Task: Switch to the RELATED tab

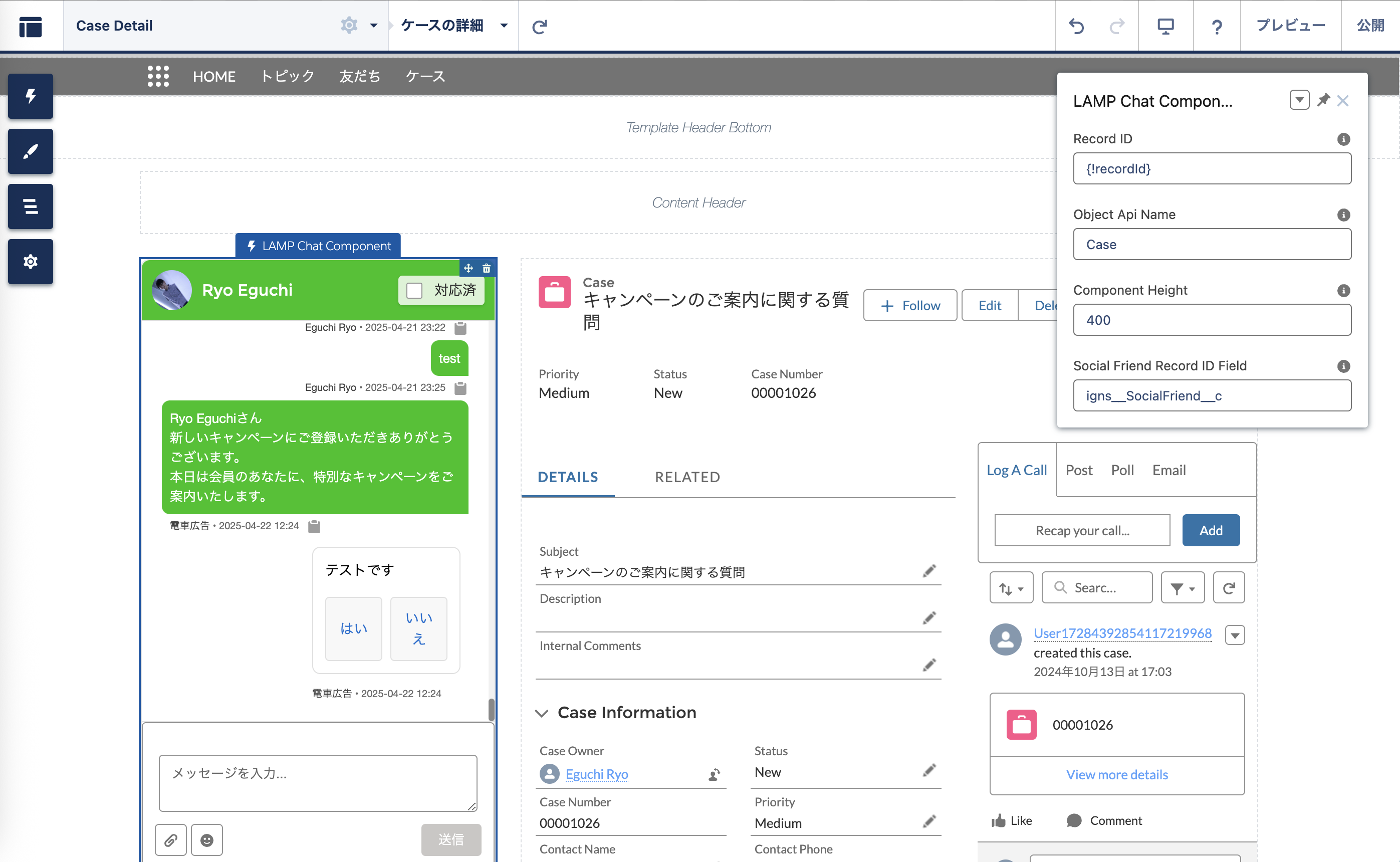Action: click(x=687, y=477)
